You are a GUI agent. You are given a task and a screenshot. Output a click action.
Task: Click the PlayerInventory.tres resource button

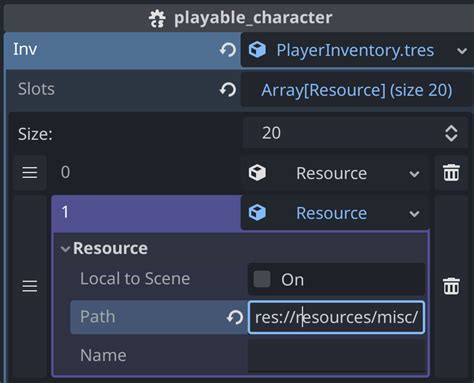(x=357, y=50)
